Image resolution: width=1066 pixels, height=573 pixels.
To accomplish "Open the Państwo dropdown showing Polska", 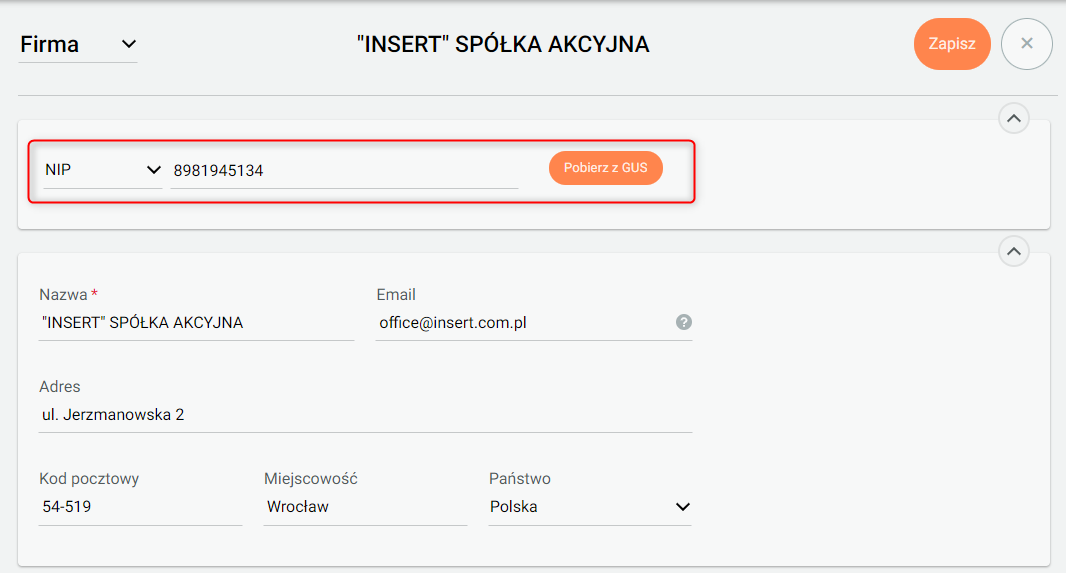I will click(x=589, y=507).
